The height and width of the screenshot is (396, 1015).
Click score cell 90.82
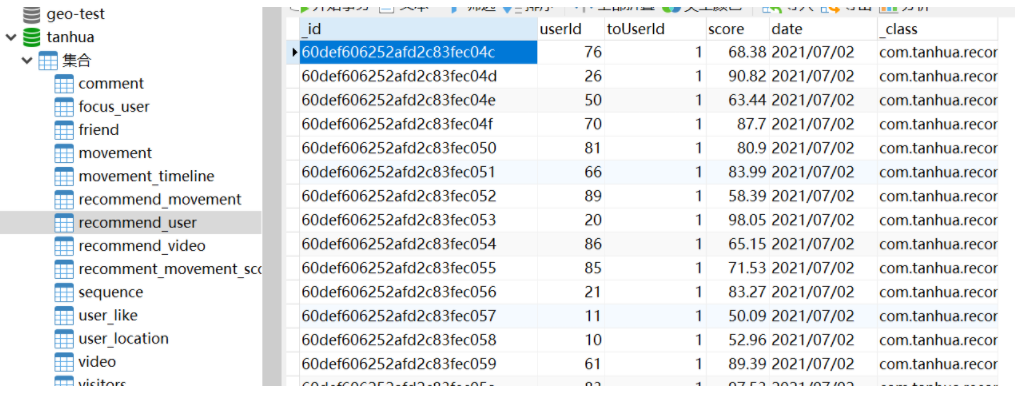pyautogui.click(x=737, y=76)
